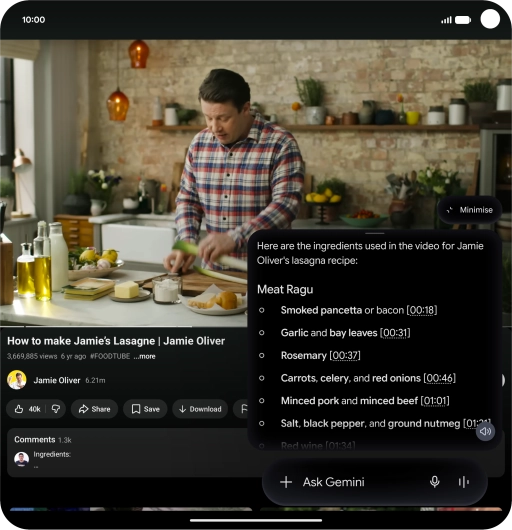Download the video
Image resolution: width=512 pixels, height=530 pixels.
[200, 409]
